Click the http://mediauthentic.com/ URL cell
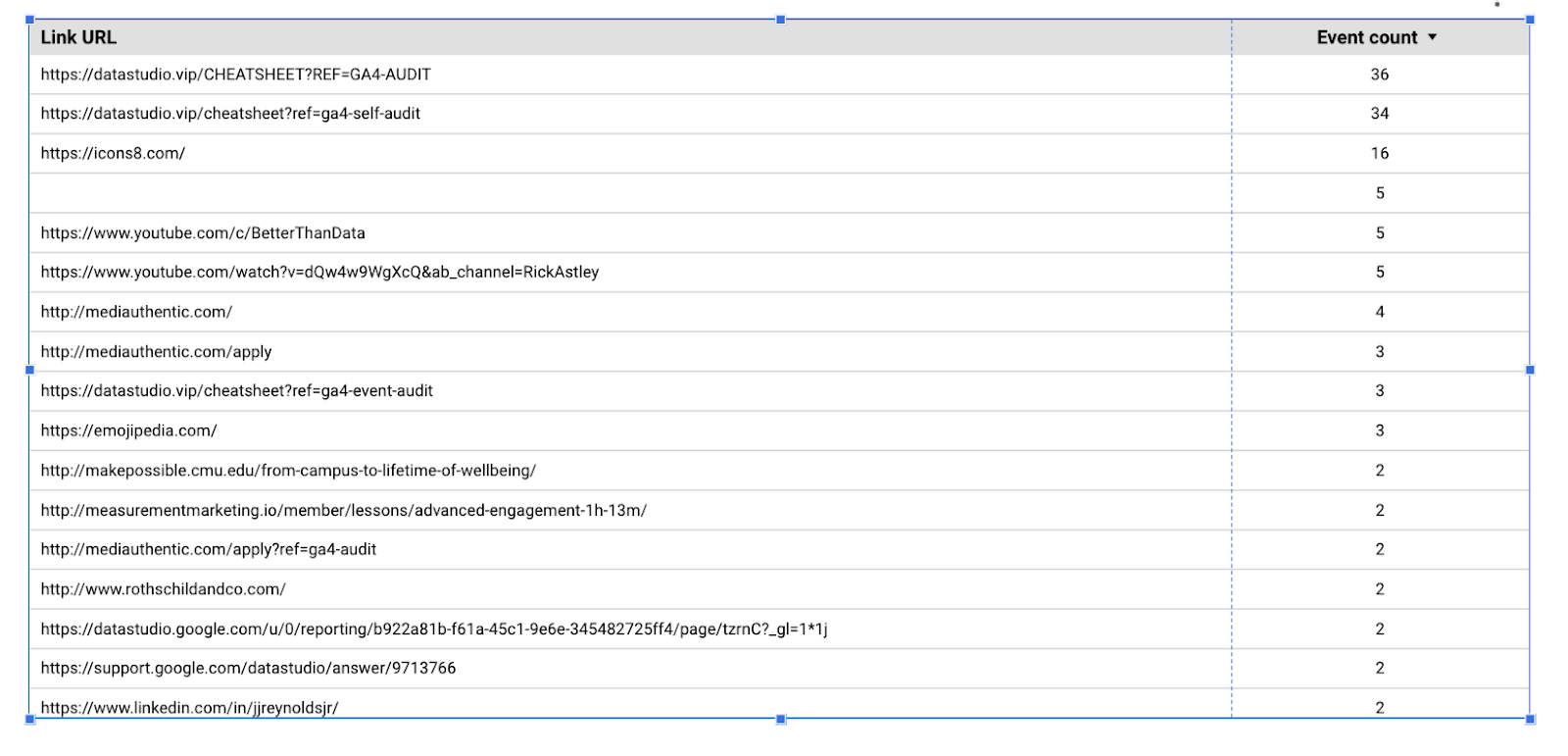 [136, 312]
